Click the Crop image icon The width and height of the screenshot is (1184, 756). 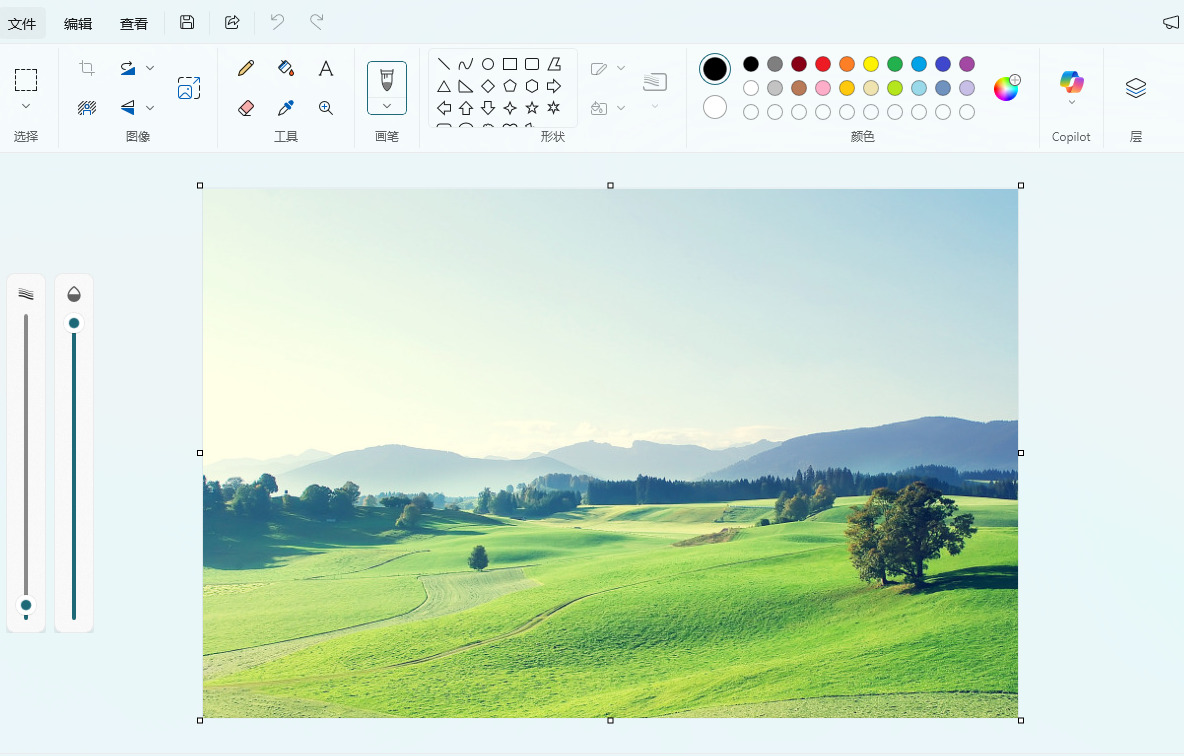point(87,68)
